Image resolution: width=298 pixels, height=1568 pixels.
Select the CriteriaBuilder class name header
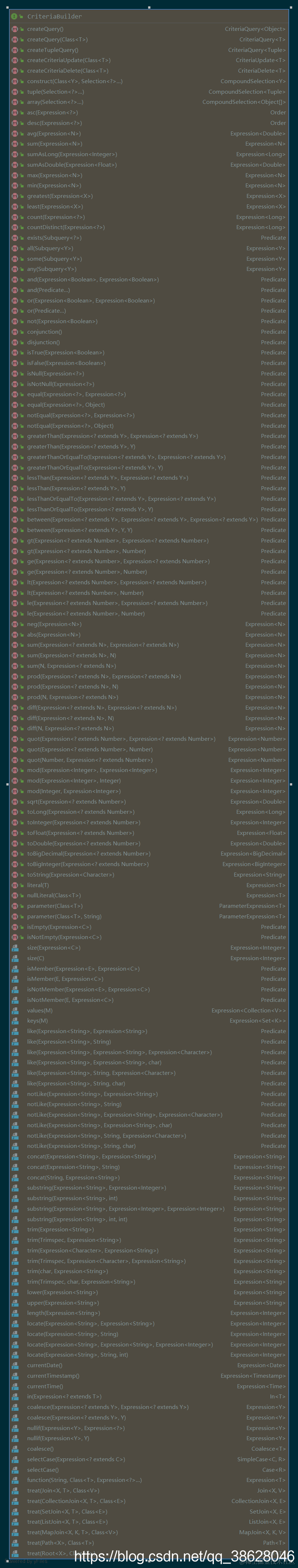point(54,16)
